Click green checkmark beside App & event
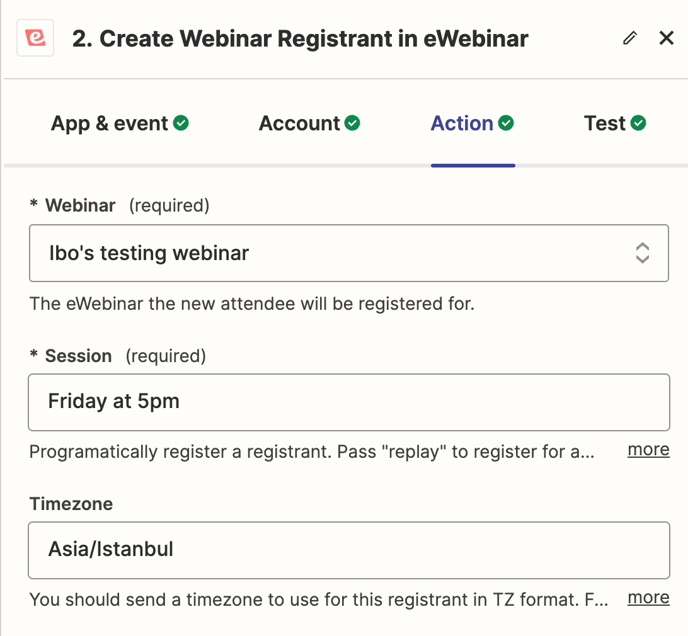 [x=181, y=123]
